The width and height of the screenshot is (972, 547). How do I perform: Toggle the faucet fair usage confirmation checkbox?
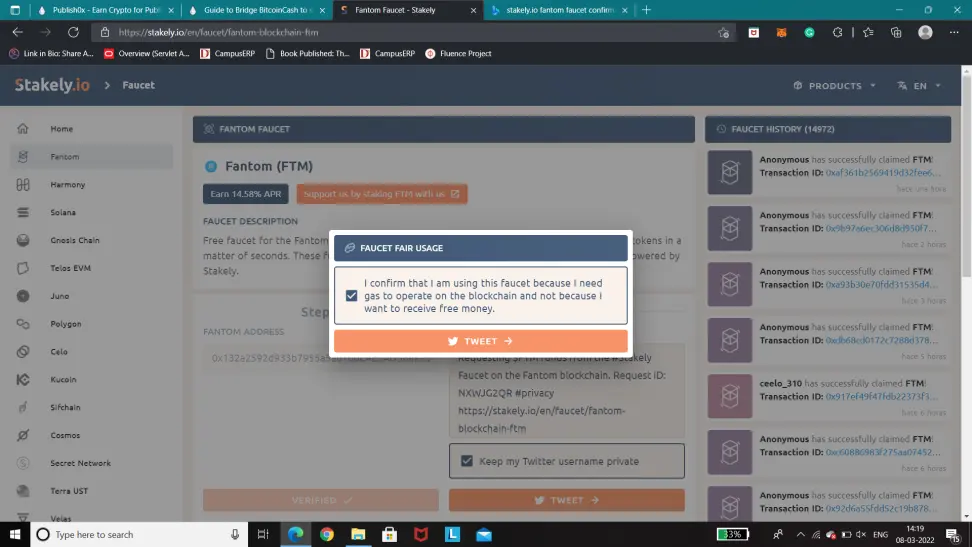[x=351, y=296]
